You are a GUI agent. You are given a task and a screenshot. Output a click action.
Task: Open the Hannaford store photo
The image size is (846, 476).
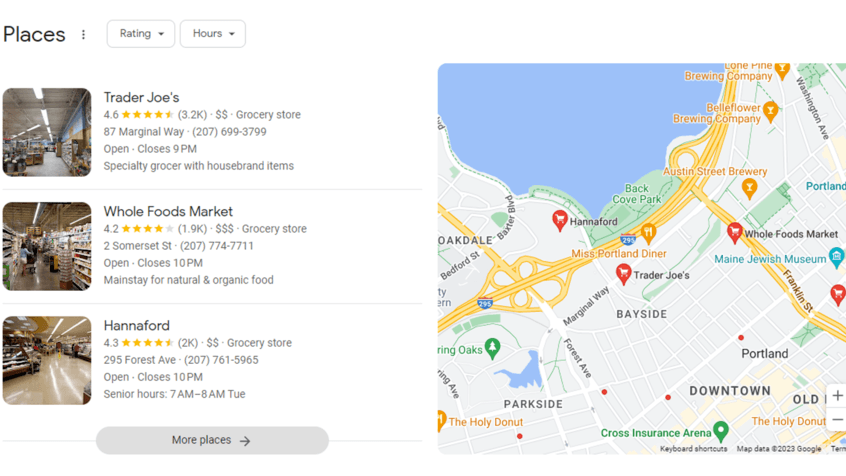[47, 361]
